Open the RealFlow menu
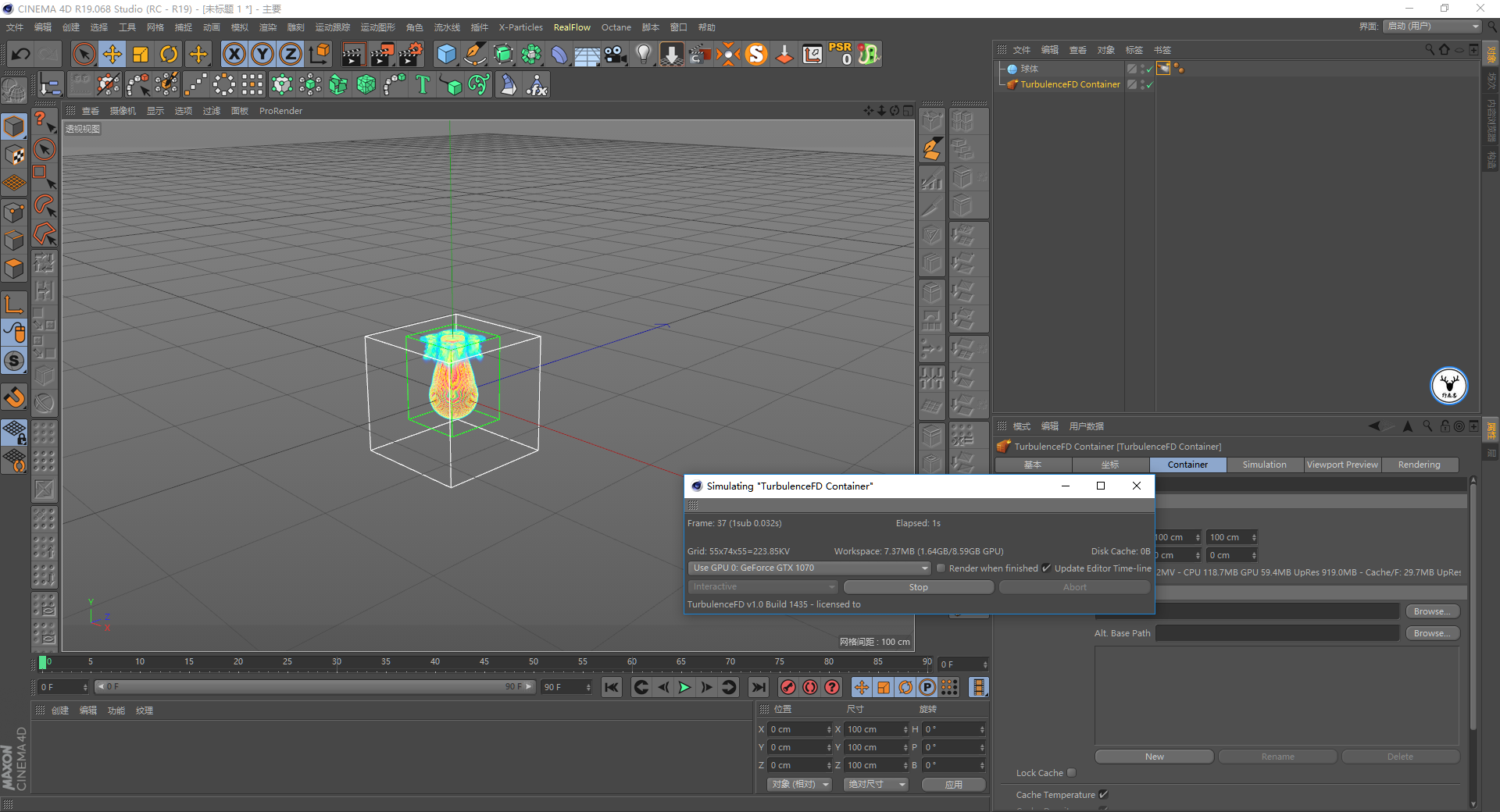 pos(572,27)
